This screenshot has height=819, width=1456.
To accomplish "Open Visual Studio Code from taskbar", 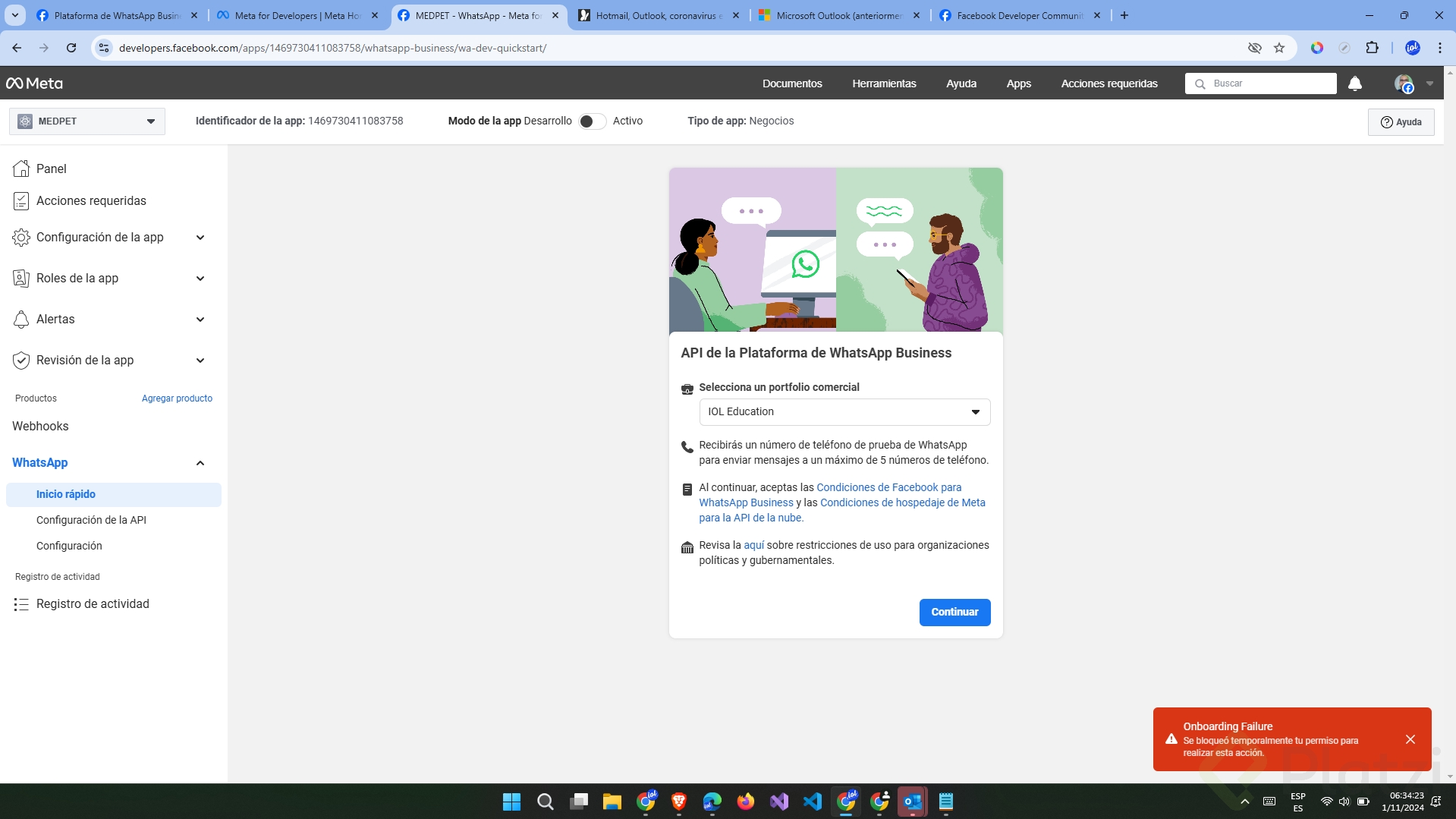I will [x=813, y=802].
